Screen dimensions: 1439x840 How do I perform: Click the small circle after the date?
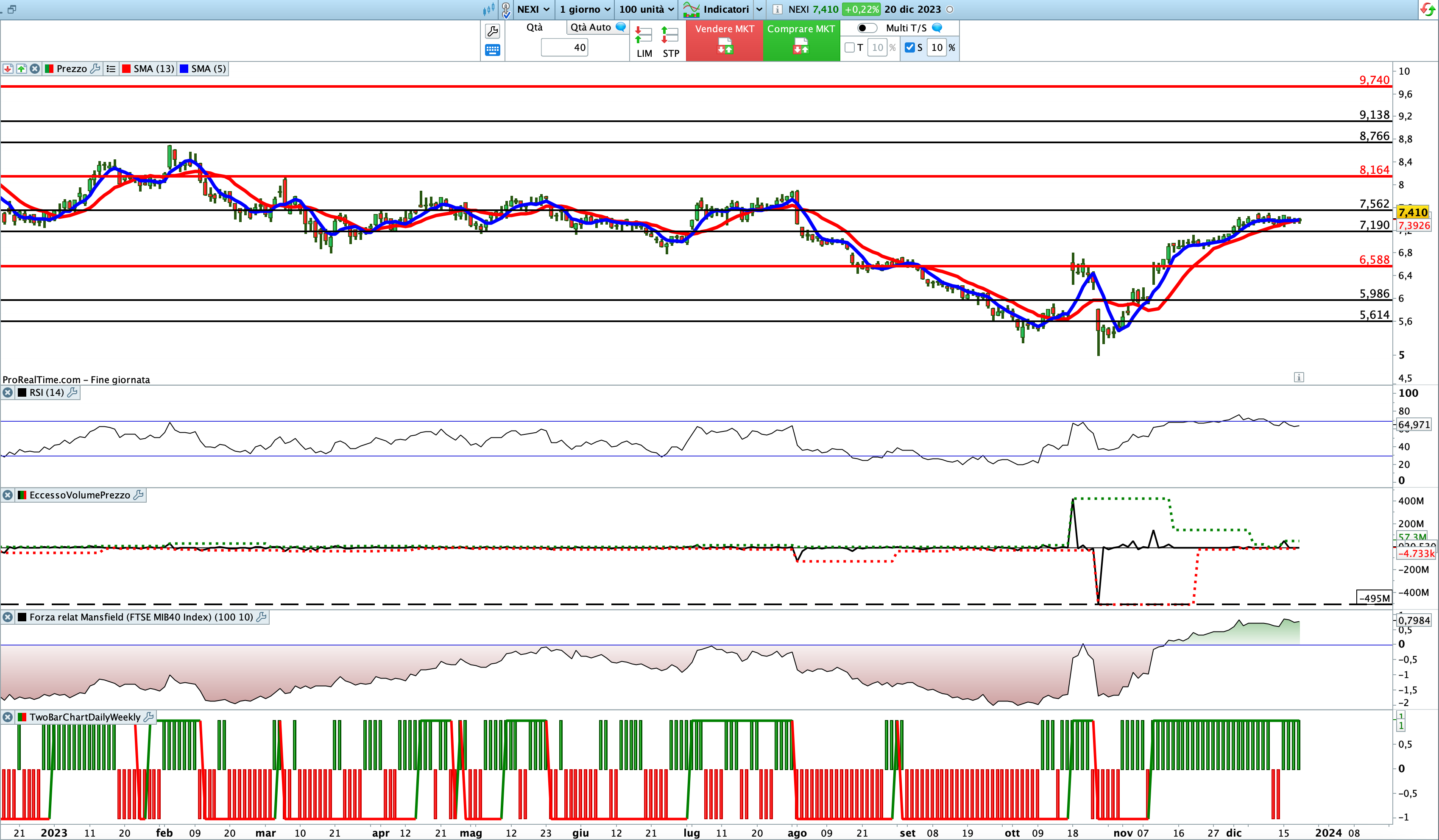point(950,9)
